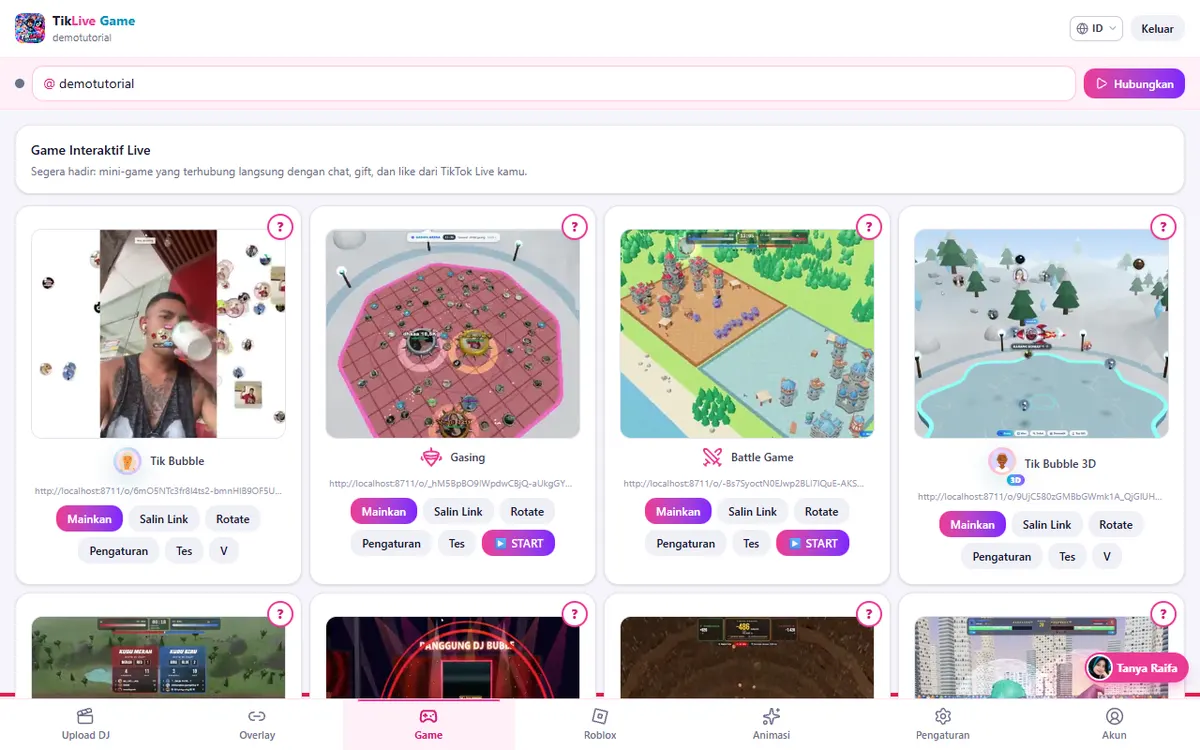This screenshot has width=1200, height=750.
Task: Click Mainkan on the Battle Game card
Action: pos(678,511)
